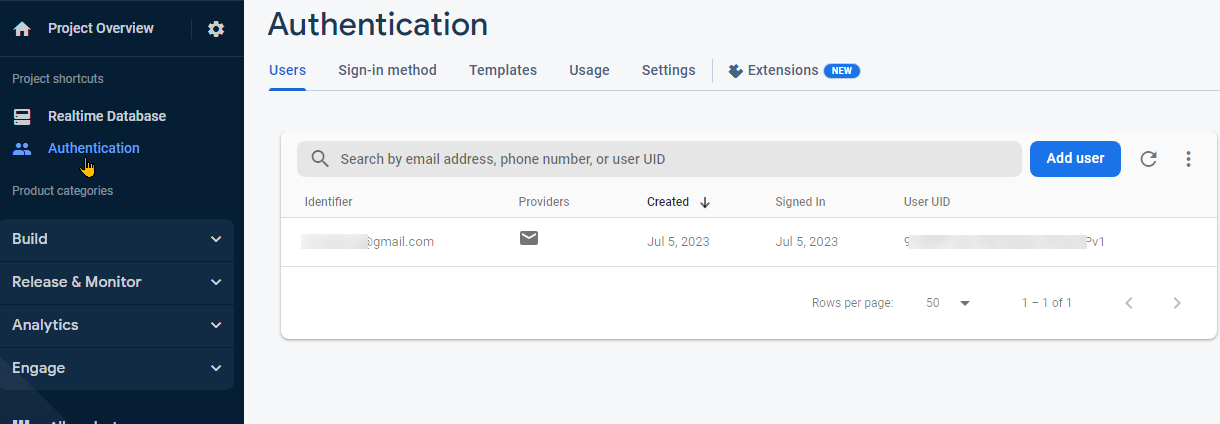Viewport: 1220px width, 424px height.
Task: Click the Extensions puzzle icon
Action: click(736, 71)
